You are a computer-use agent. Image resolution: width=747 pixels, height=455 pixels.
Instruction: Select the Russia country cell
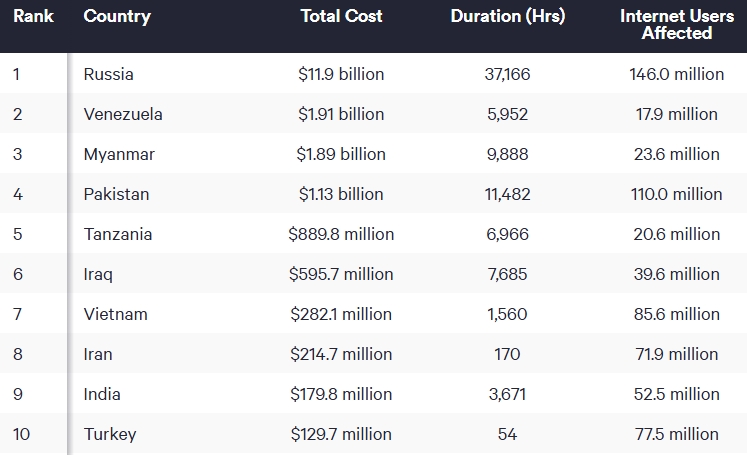coord(109,74)
